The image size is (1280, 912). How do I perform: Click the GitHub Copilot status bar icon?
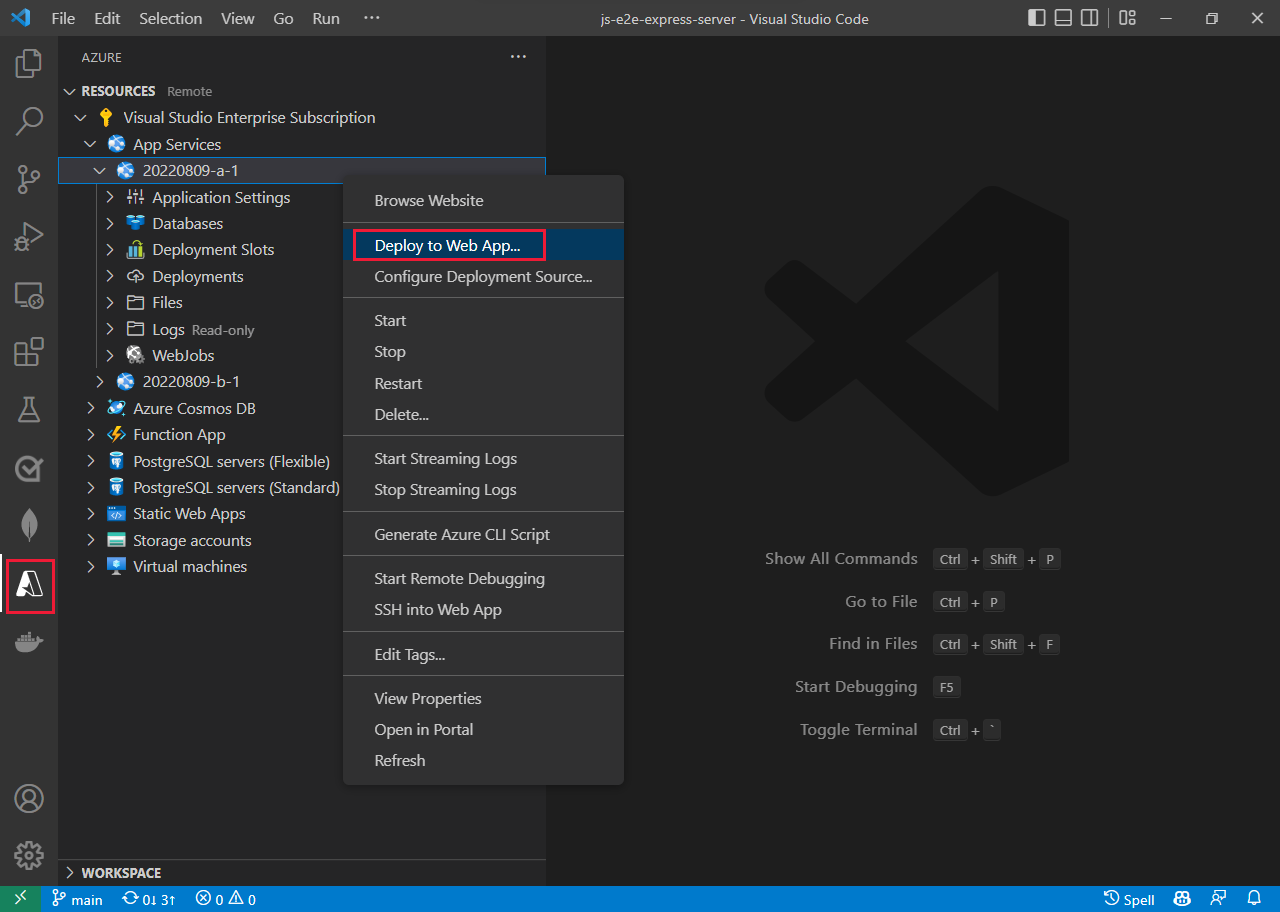click(1182, 899)
